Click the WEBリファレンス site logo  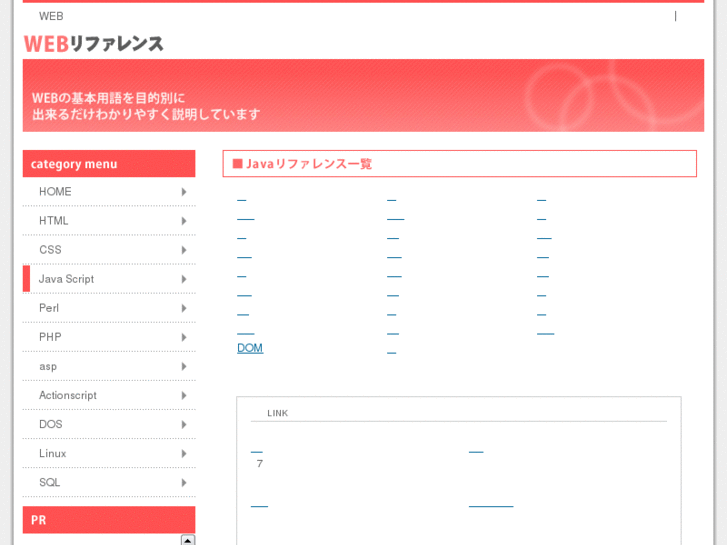click(94, 44)
